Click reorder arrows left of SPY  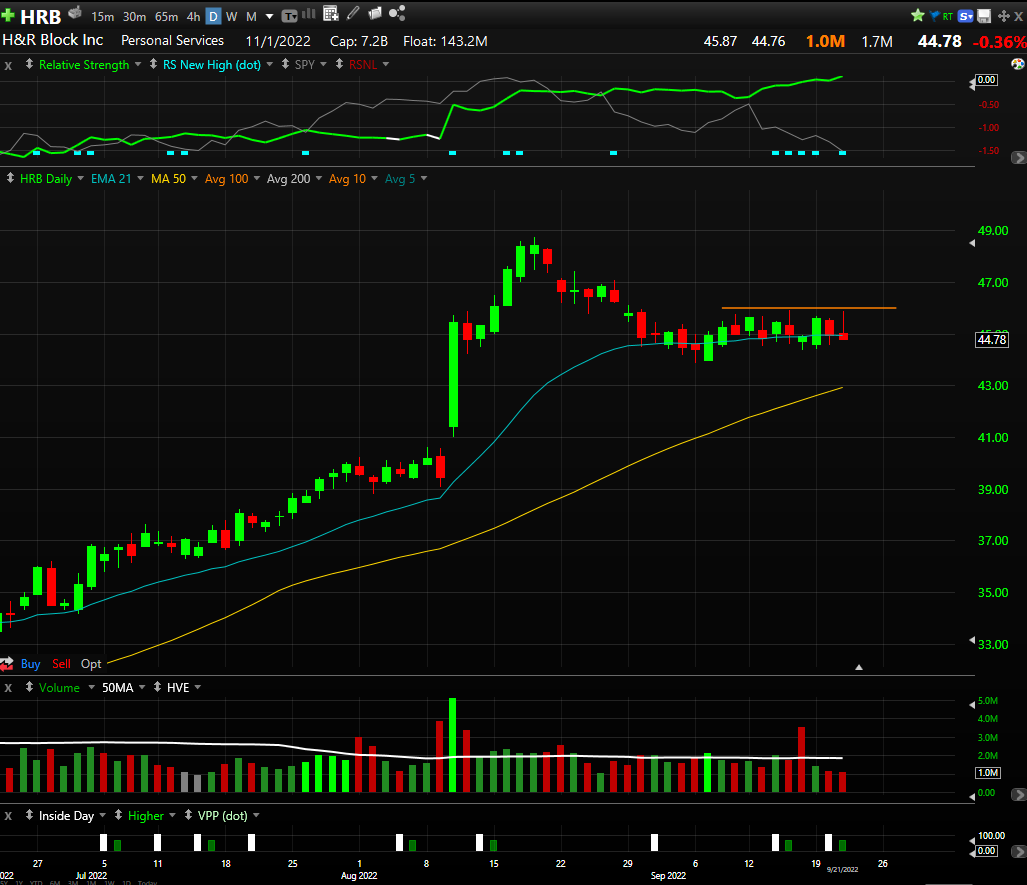tap(286, 64)
